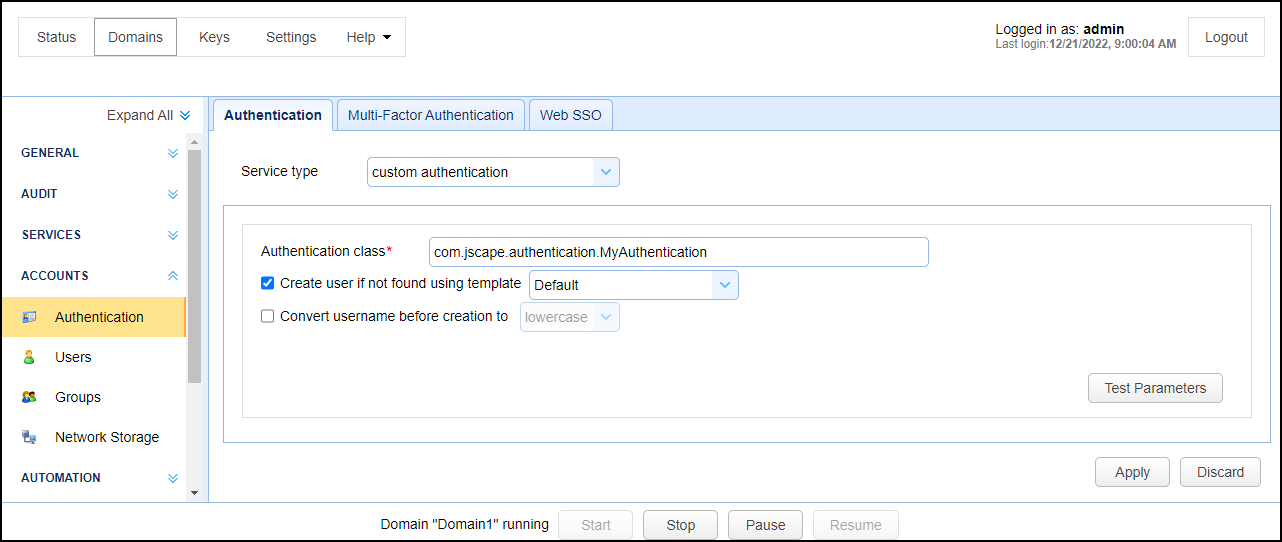1282x542 pixels.
Task: Open the Keys menu
Action: click(214, 37)
